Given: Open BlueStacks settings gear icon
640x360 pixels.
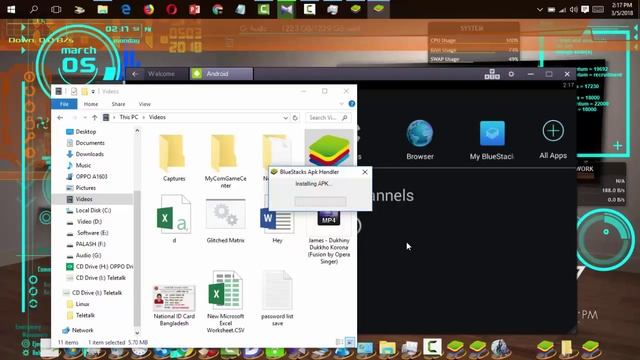Looking at the screenshot, I should pos(511,74).
